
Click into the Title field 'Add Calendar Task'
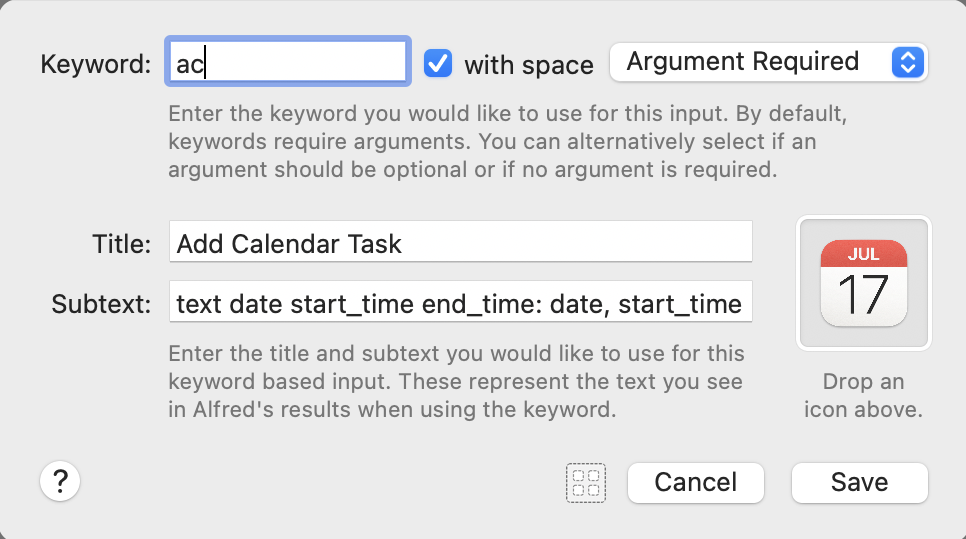(460, 241)
